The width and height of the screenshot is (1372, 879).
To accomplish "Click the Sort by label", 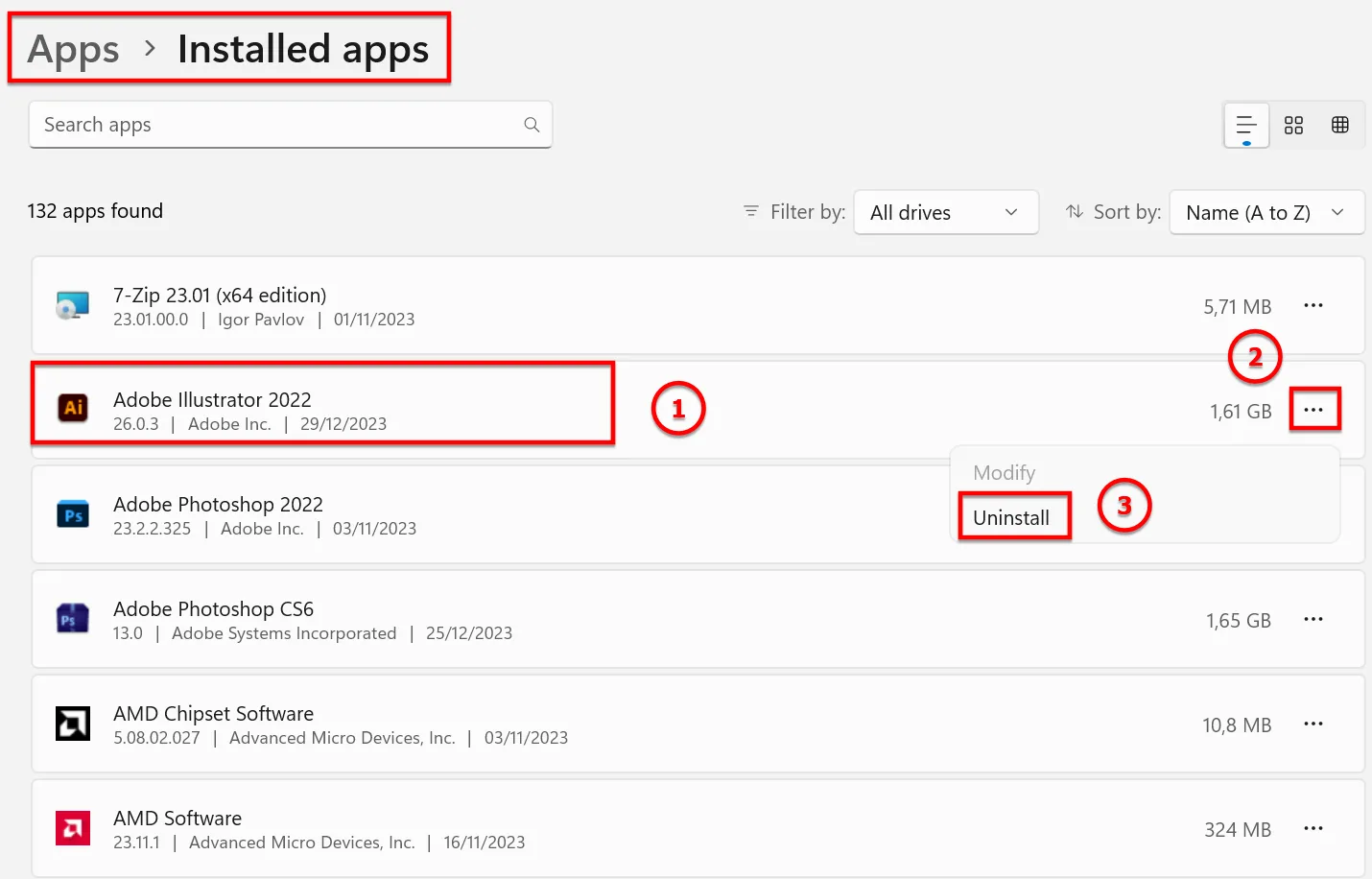I will [1127, 212].
